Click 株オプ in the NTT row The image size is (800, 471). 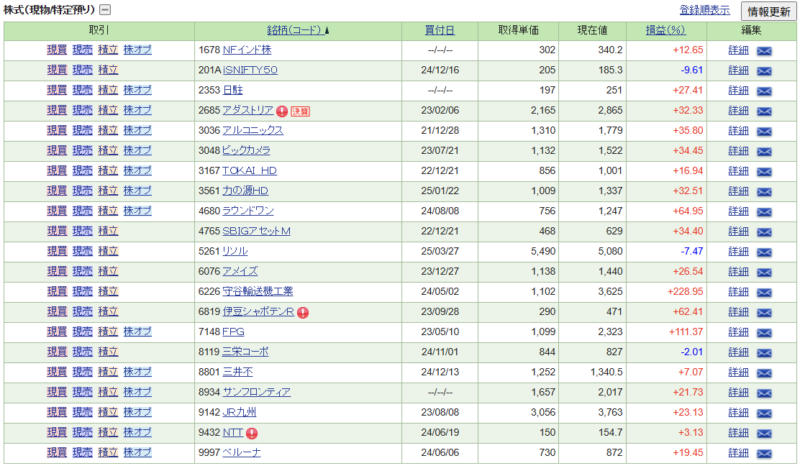[x=137, y=432]
